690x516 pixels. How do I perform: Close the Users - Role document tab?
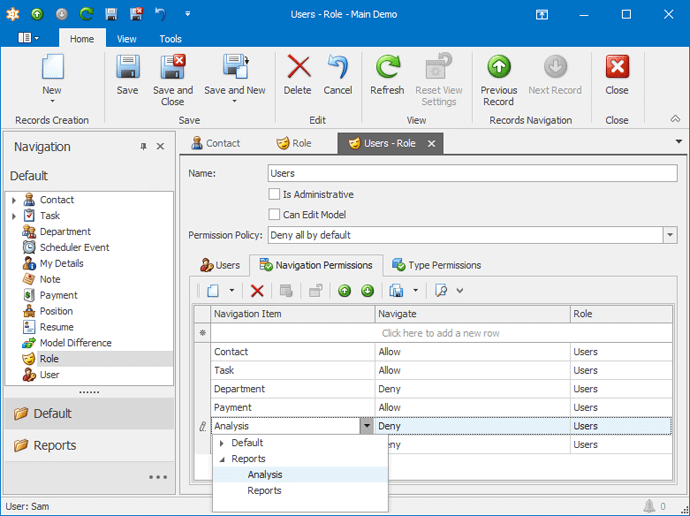click(x=432, y=144)
